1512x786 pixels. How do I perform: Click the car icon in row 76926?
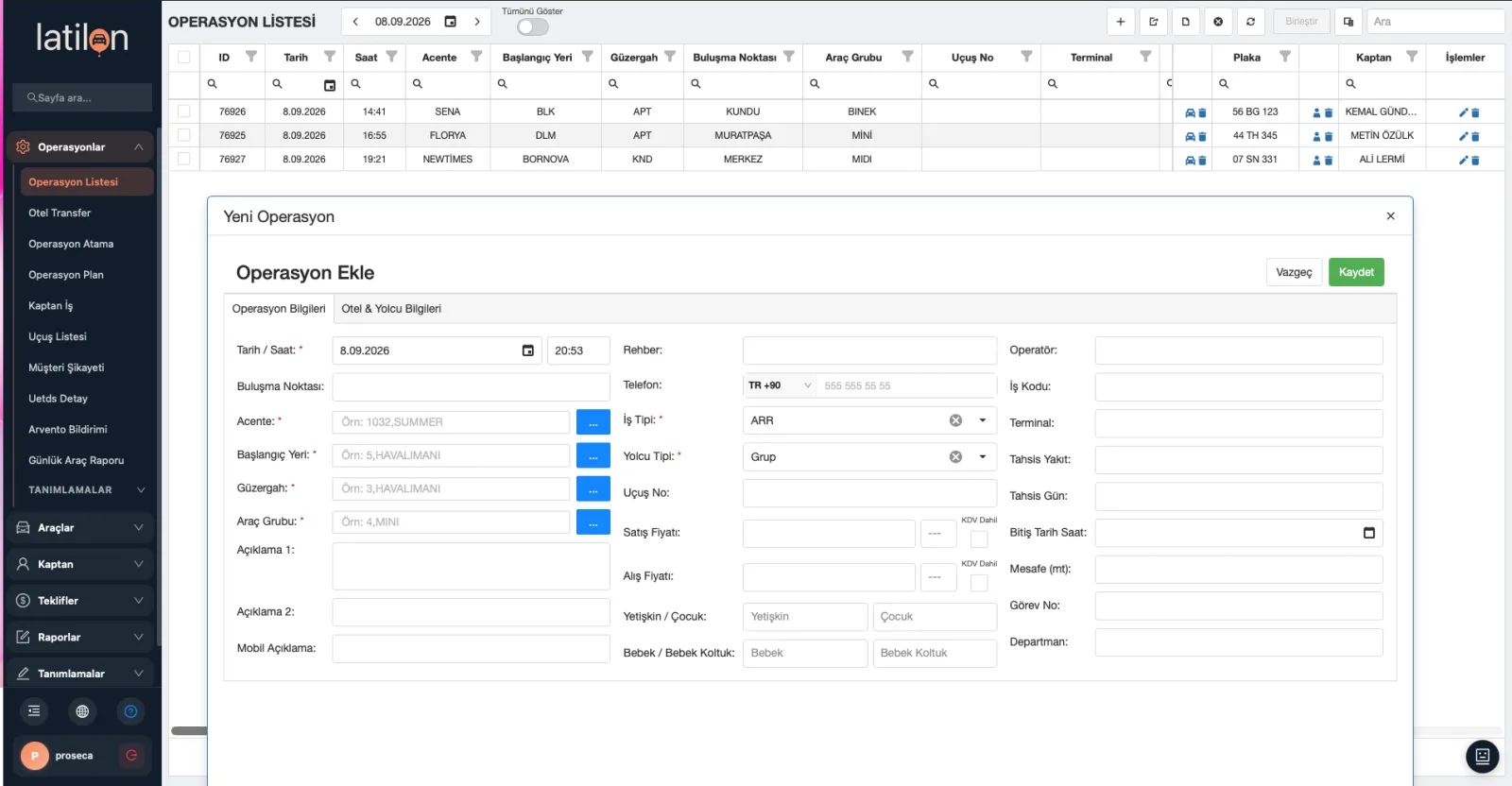(x=1190, y=112)
